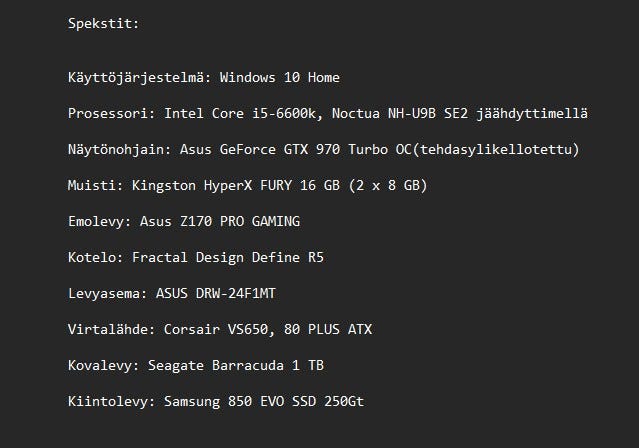Click the "Levyasema" label

coord(104,293)
